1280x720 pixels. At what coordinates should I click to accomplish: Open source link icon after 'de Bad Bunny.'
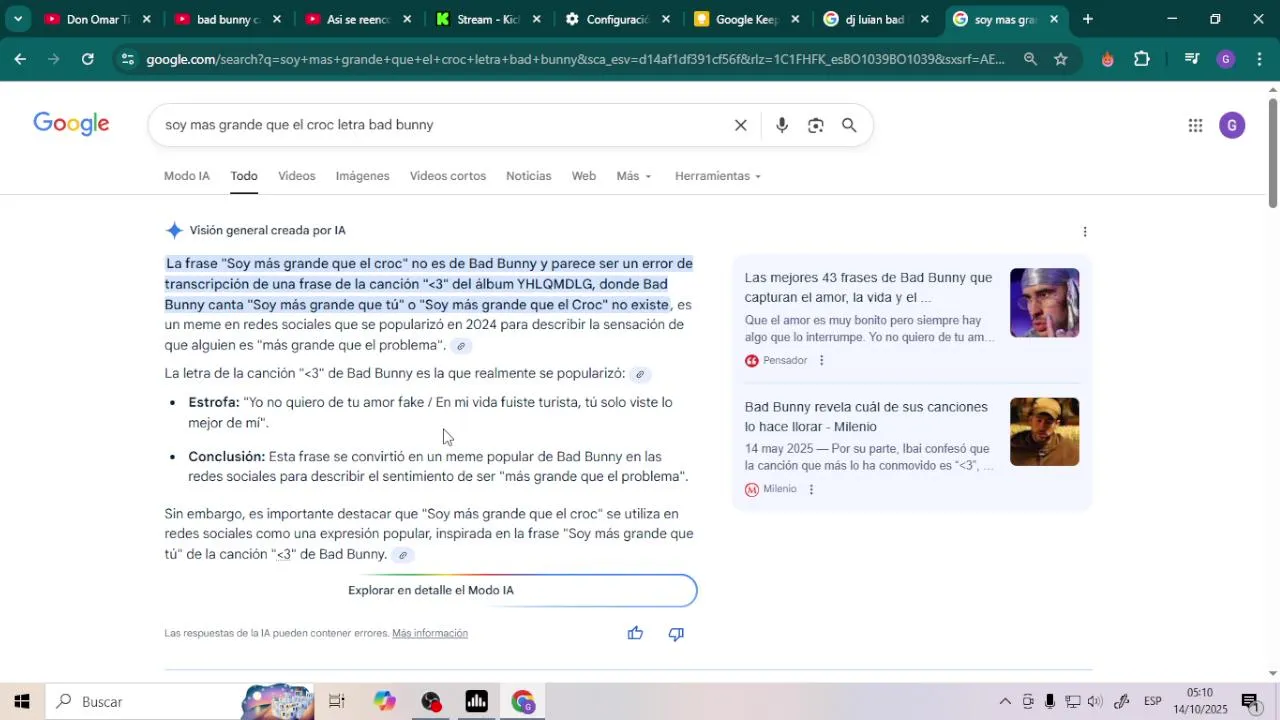(403, 555)
